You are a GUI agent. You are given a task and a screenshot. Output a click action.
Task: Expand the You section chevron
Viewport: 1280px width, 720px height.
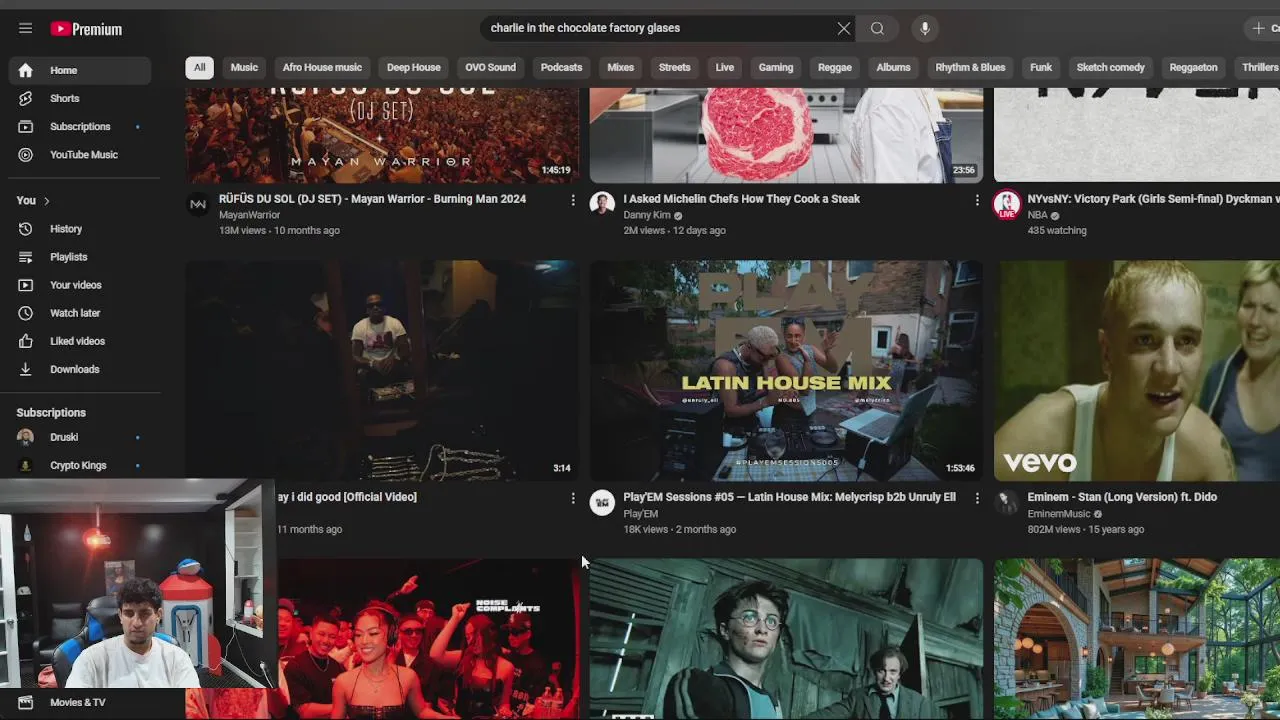(x=46, y=201)
